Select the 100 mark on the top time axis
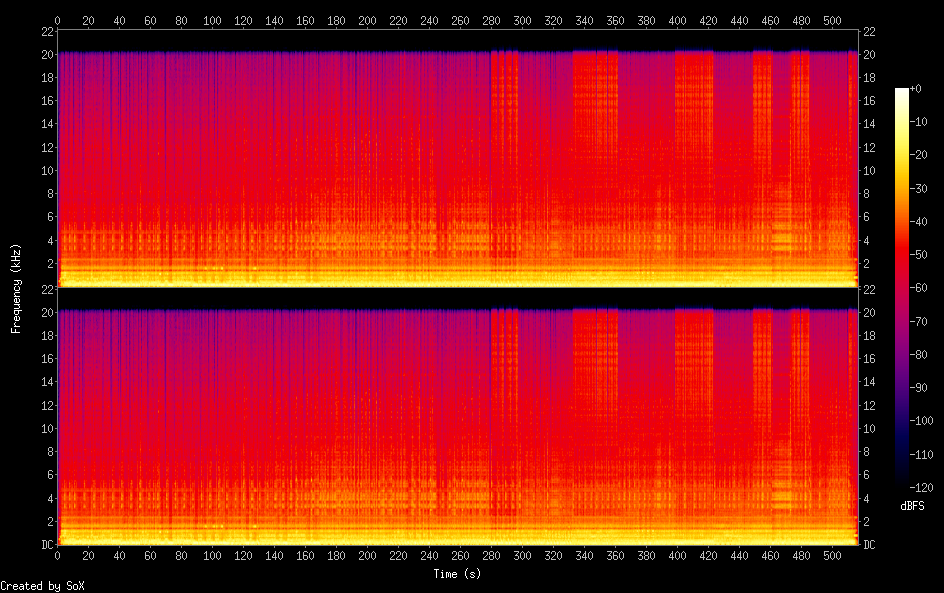This screenshot has height=593, width=944. (212, 20)
